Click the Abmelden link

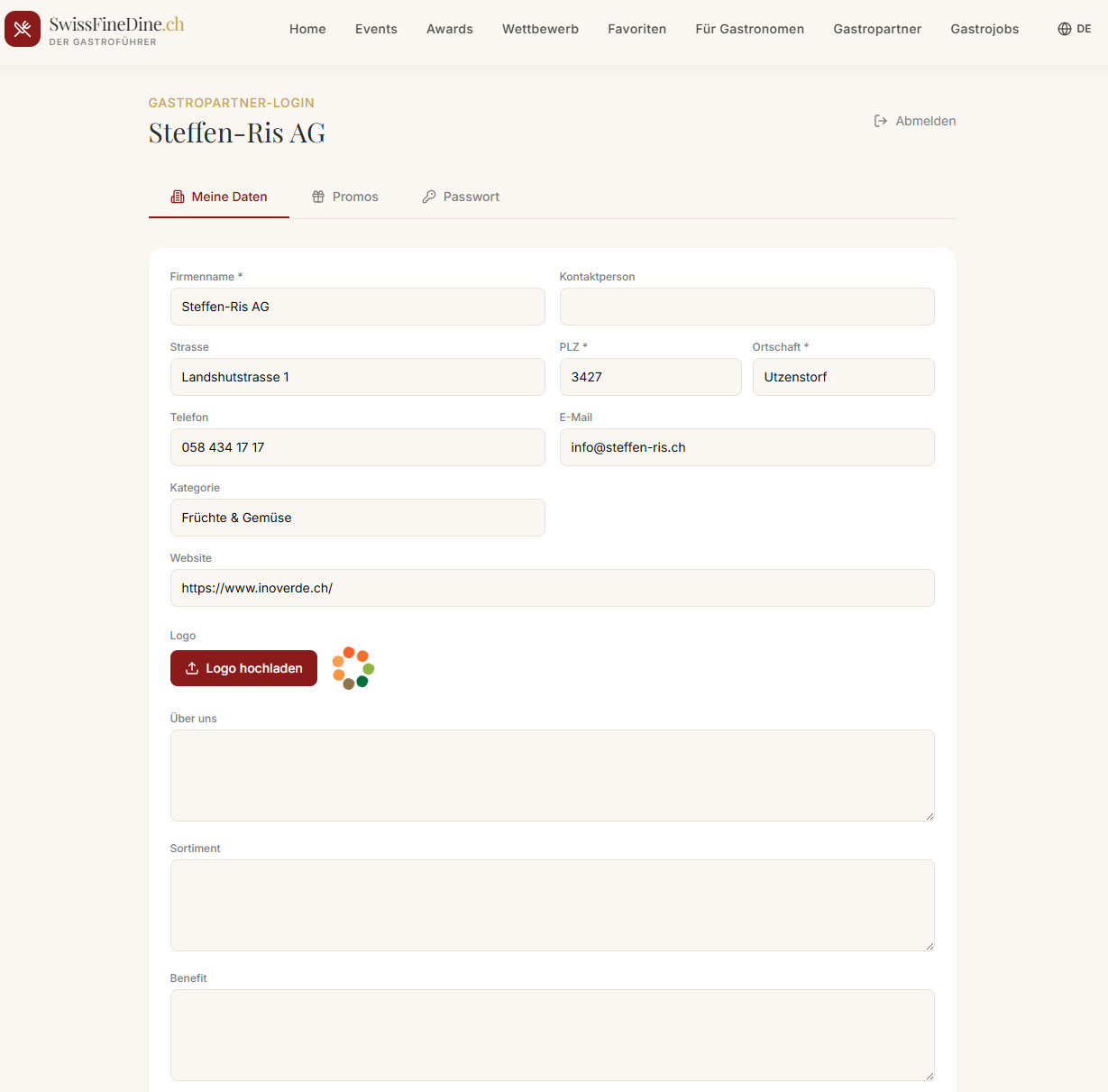coord(915,121)
